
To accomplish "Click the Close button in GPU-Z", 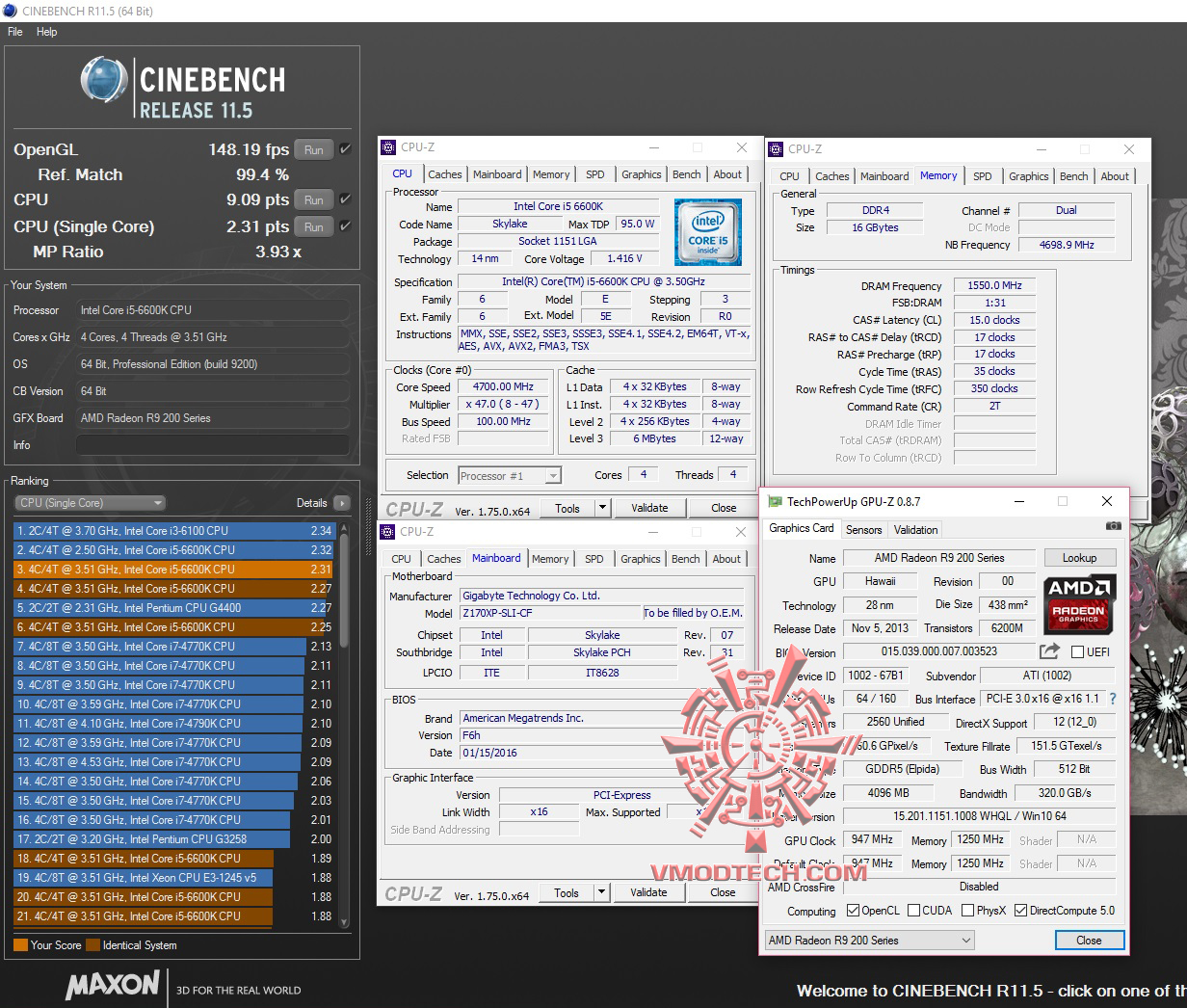I will pos(1089,941).
